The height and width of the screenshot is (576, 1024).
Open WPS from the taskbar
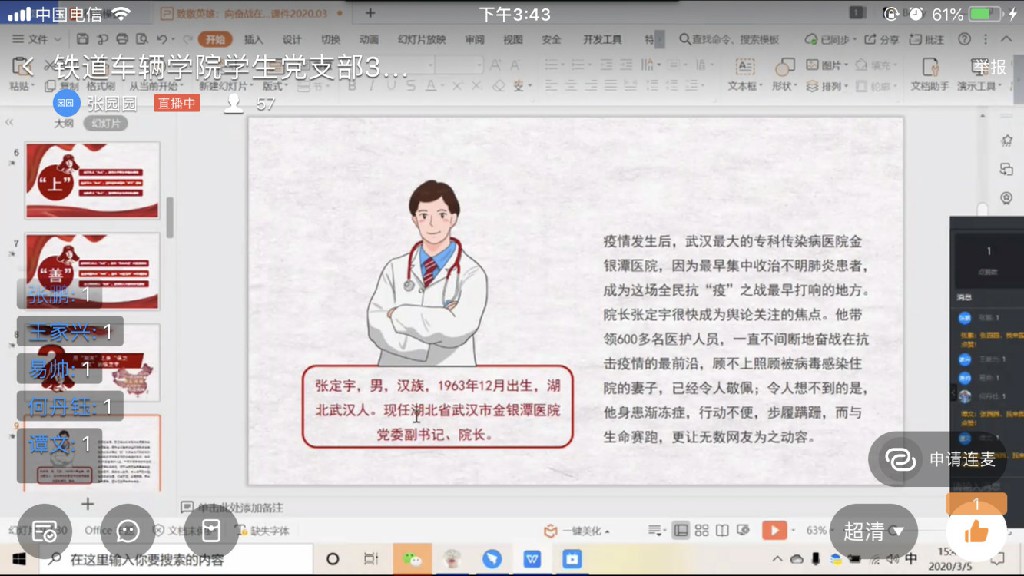coord(532,559)
